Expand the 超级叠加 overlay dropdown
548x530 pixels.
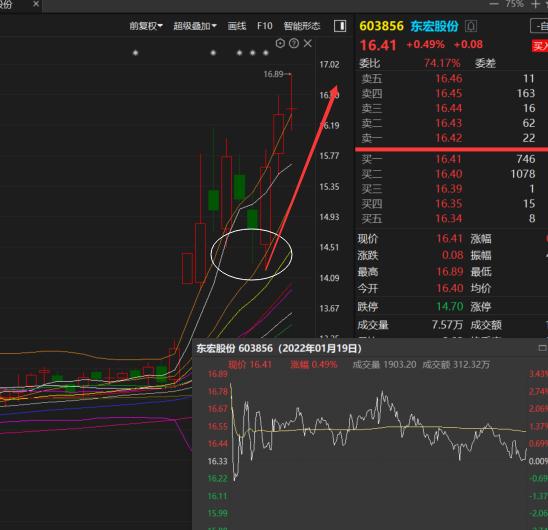click(195, 26)
